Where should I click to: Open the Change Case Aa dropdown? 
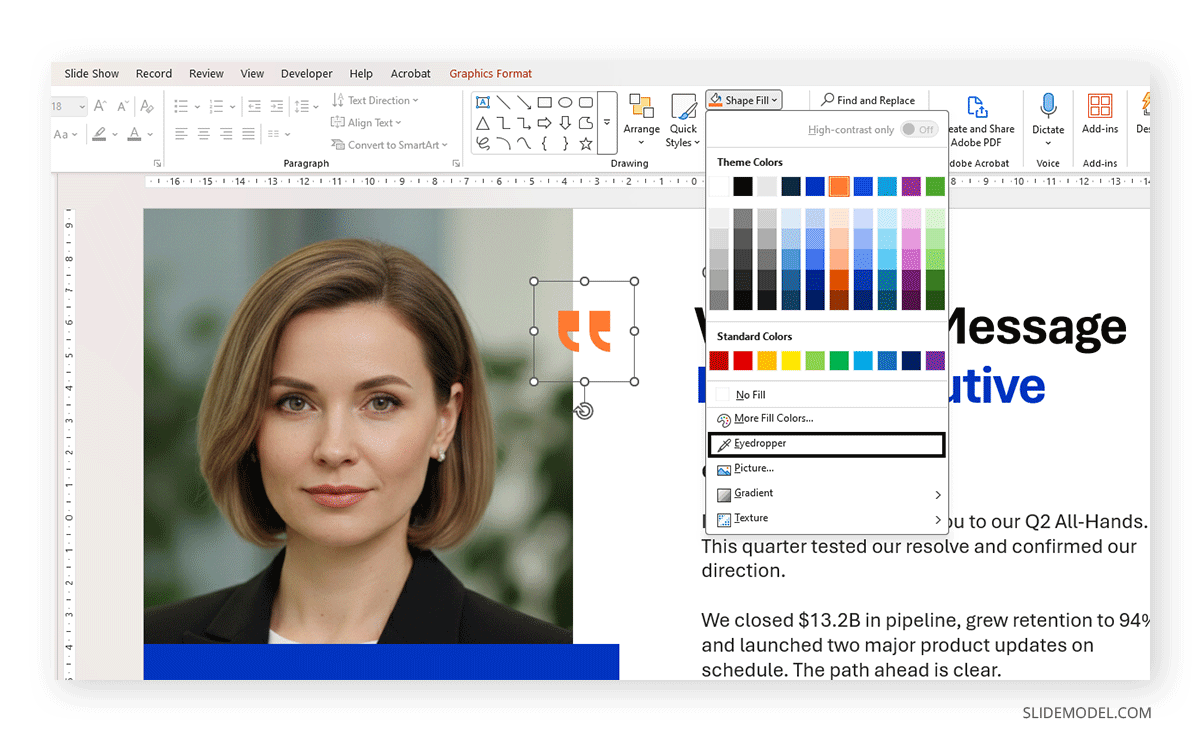pyautogui.click(x=66, y=134)
